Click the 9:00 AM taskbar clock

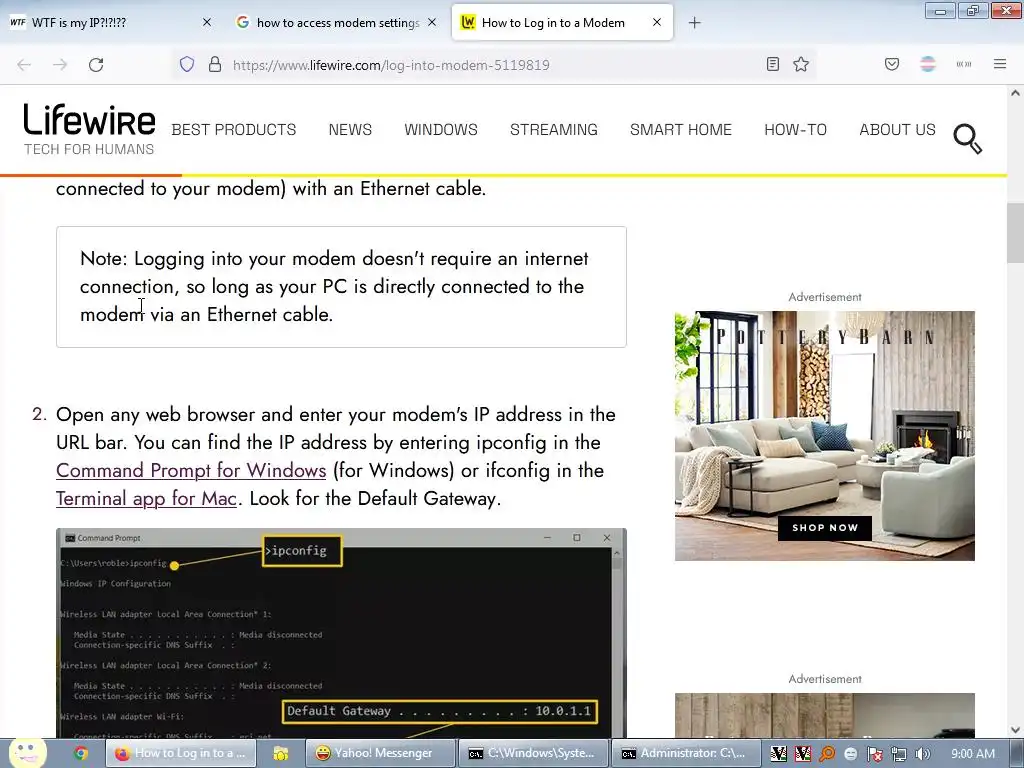pos(972,754)
